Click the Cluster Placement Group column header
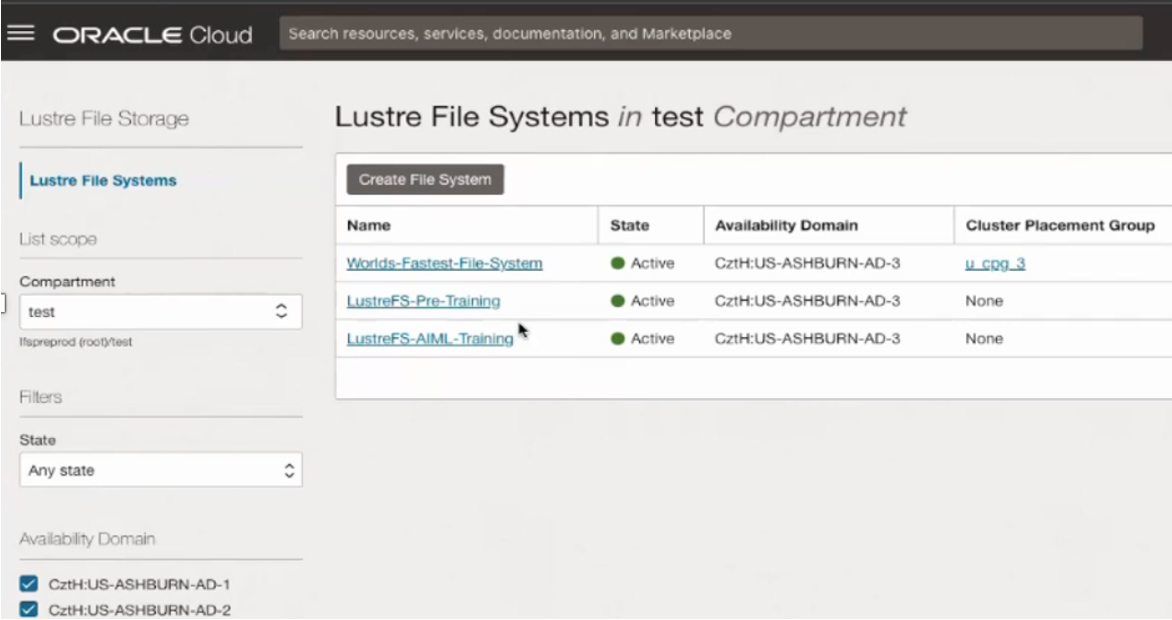The image size is (1172, 620). pos(1060,225)
